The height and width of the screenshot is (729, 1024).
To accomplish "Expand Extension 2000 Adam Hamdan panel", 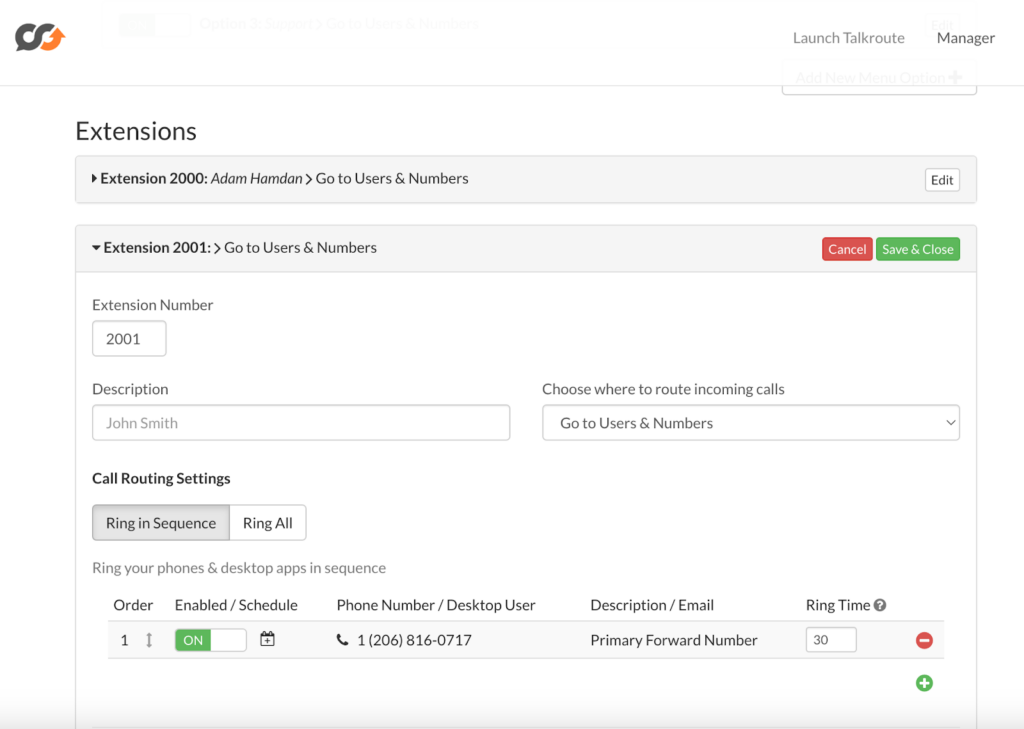I will pos(94,178).
